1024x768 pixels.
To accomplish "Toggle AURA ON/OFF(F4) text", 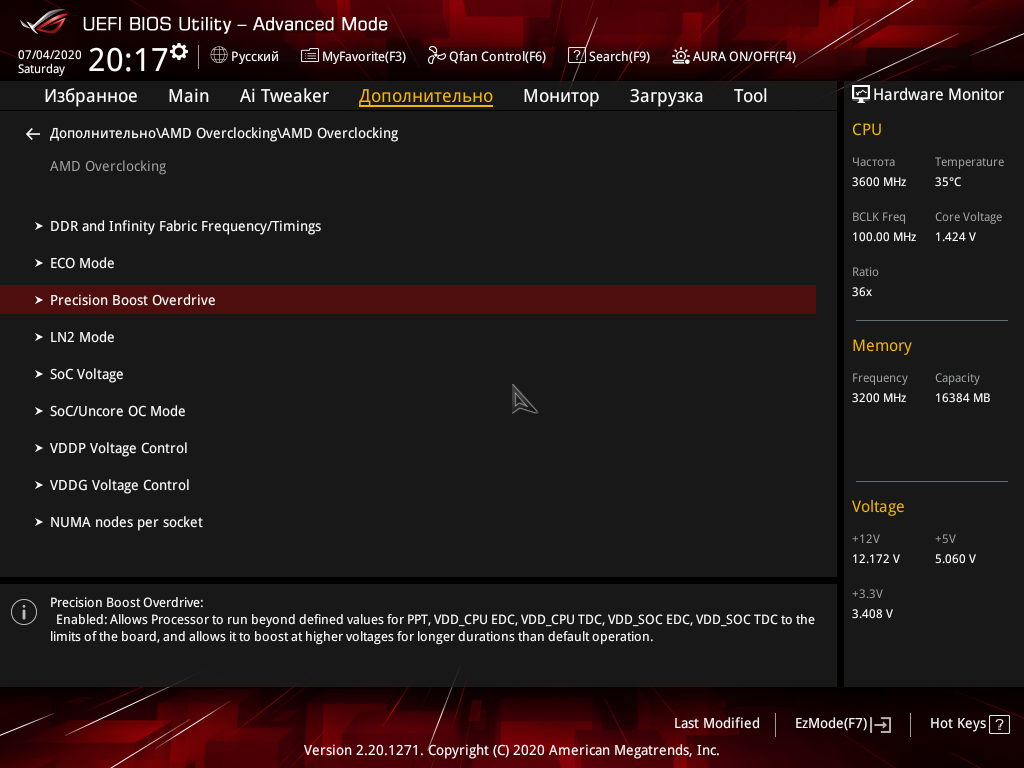I will tap(744, 57).
